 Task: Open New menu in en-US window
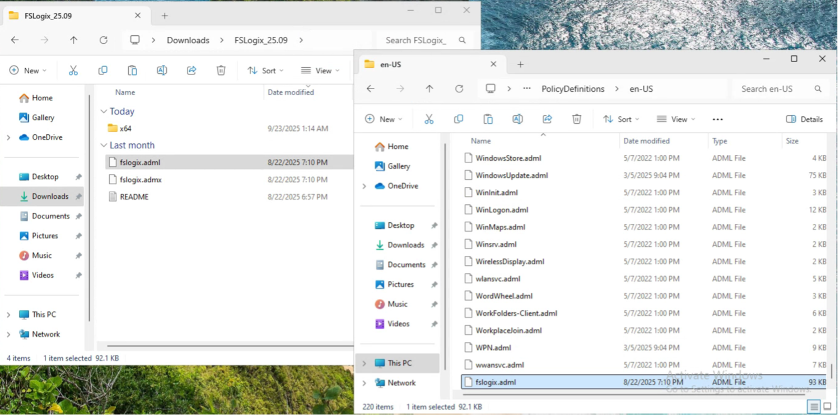click(x=383, y=119)
